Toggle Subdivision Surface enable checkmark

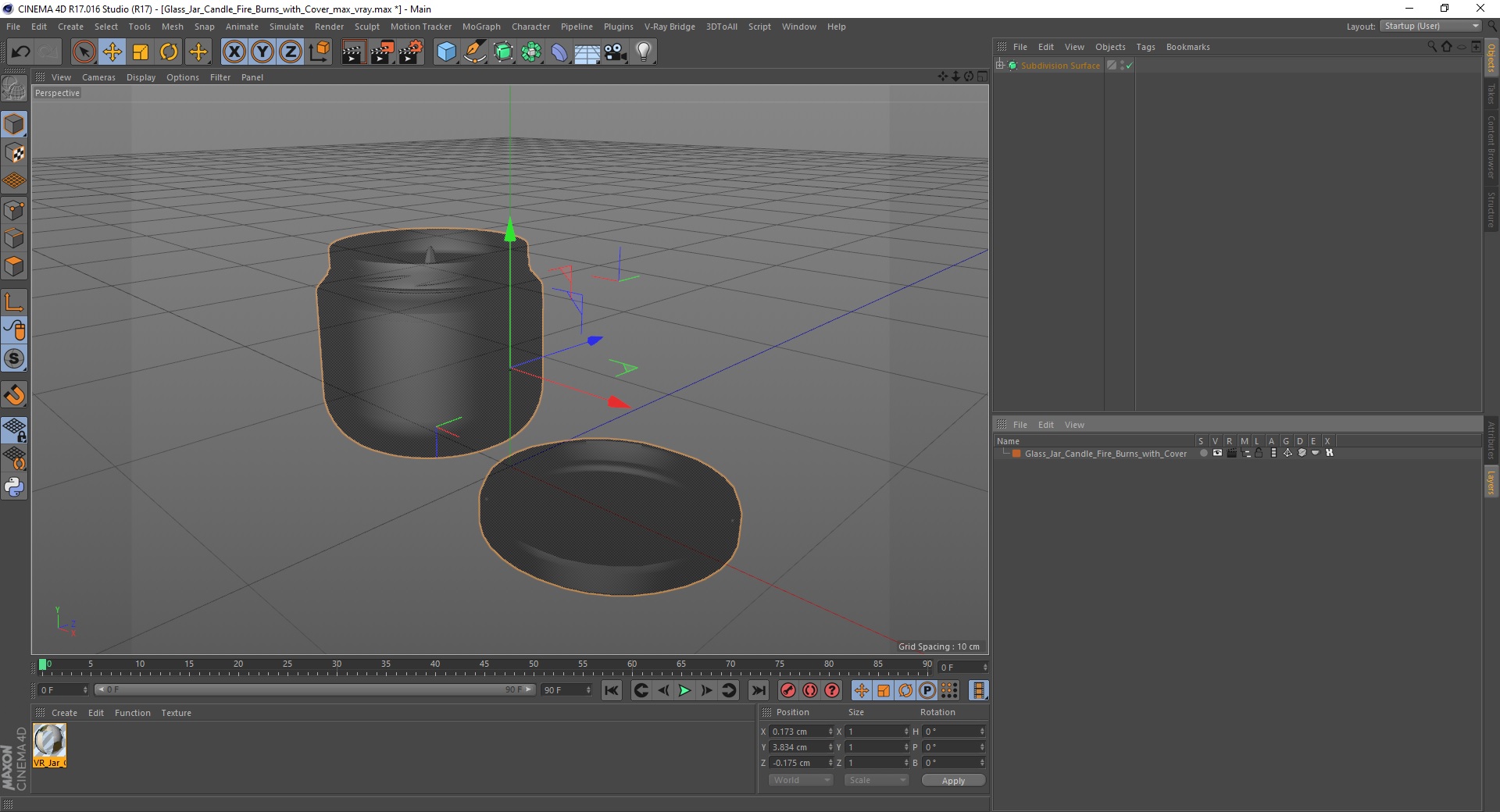click(x=1129, y=66)
